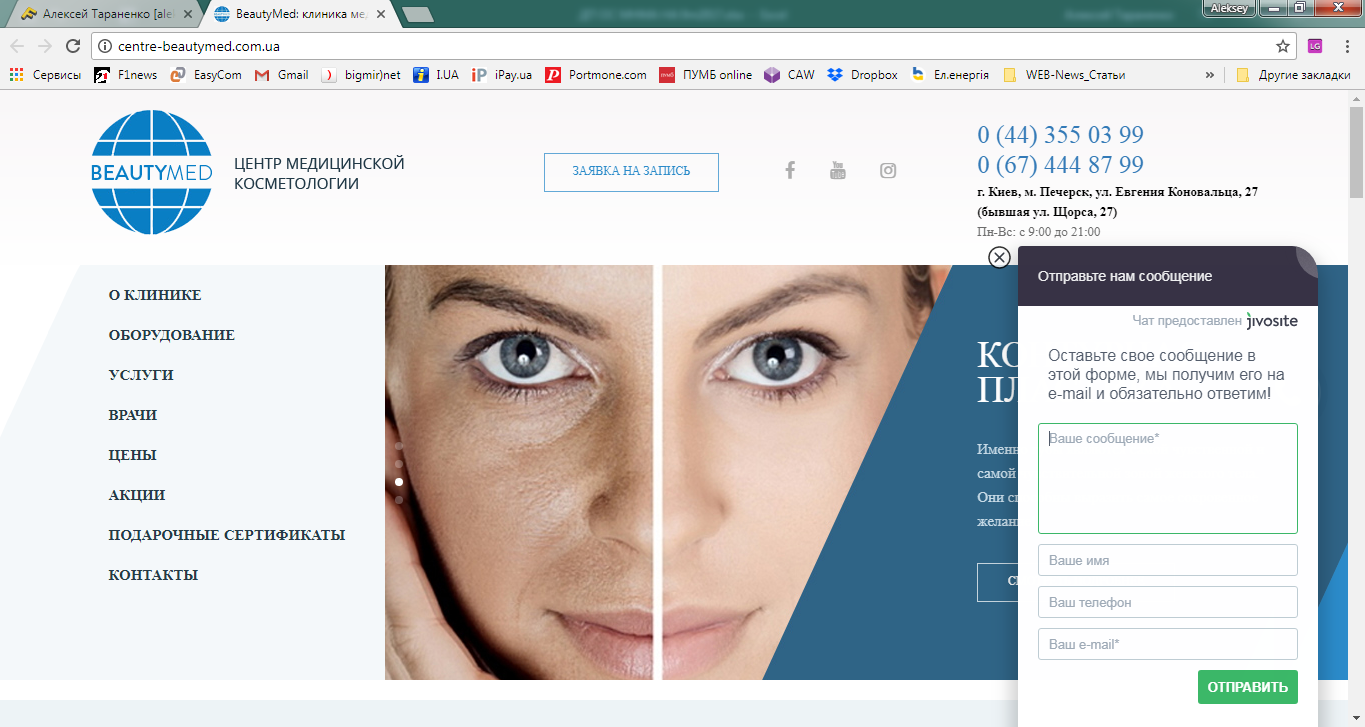Close the BeautyMed browser tab
Screen dimensions: 1365x727
point(381,14)
